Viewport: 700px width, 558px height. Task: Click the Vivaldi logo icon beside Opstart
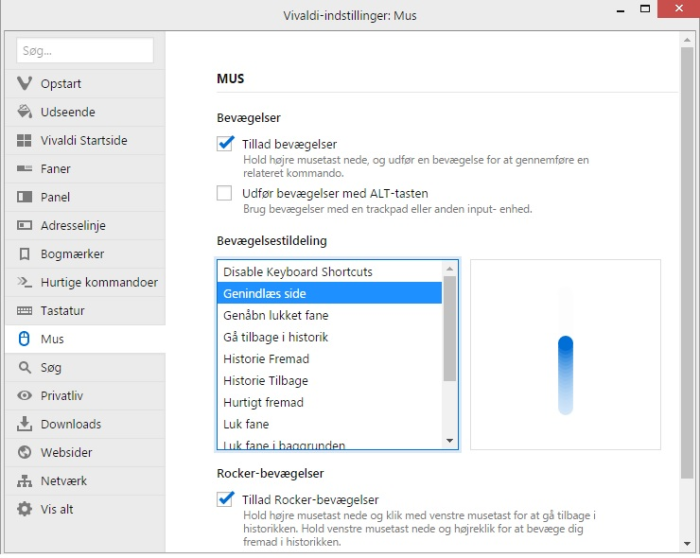point(24,83)
